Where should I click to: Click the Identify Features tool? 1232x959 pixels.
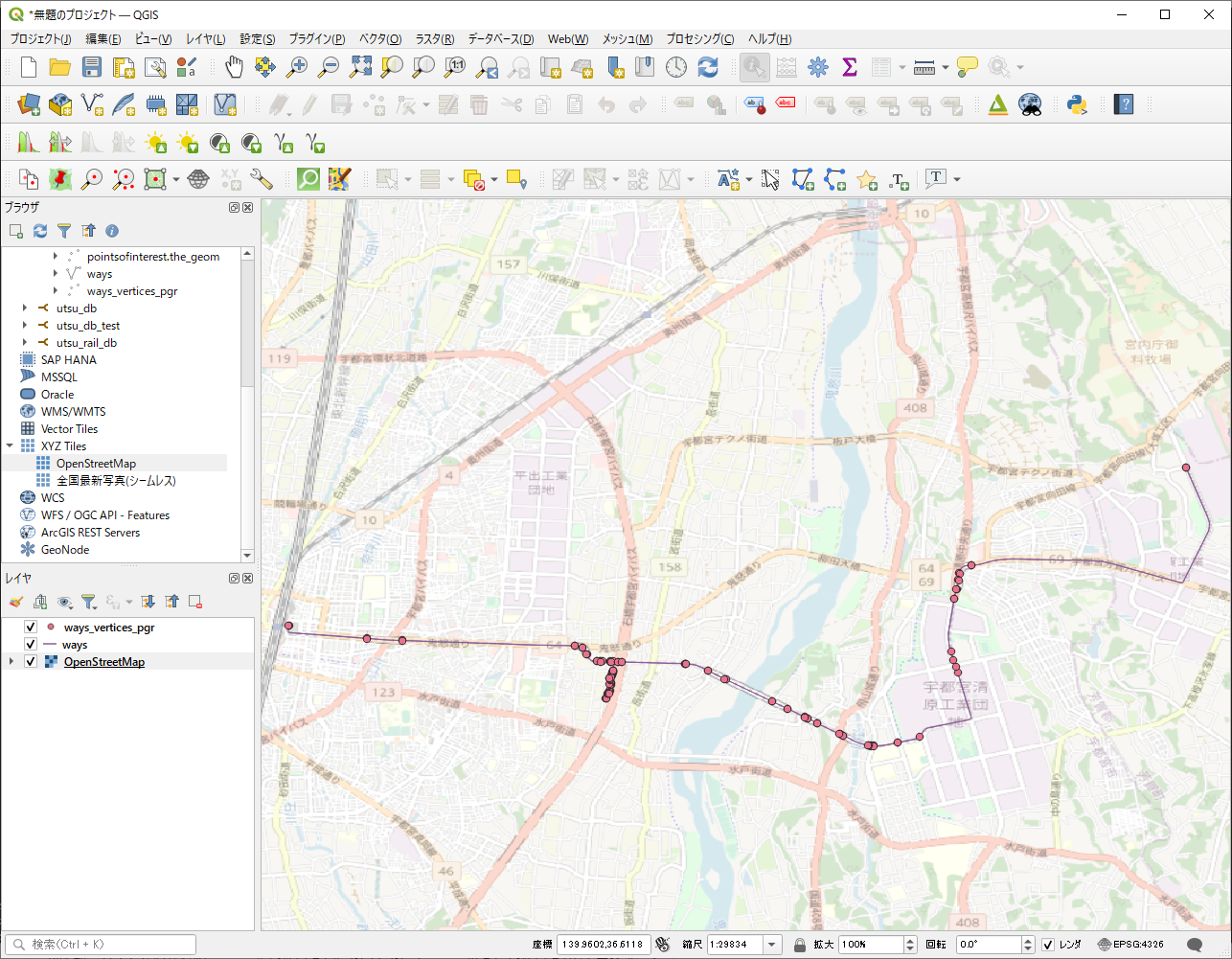pyautogui.click(x=754, y=67)
